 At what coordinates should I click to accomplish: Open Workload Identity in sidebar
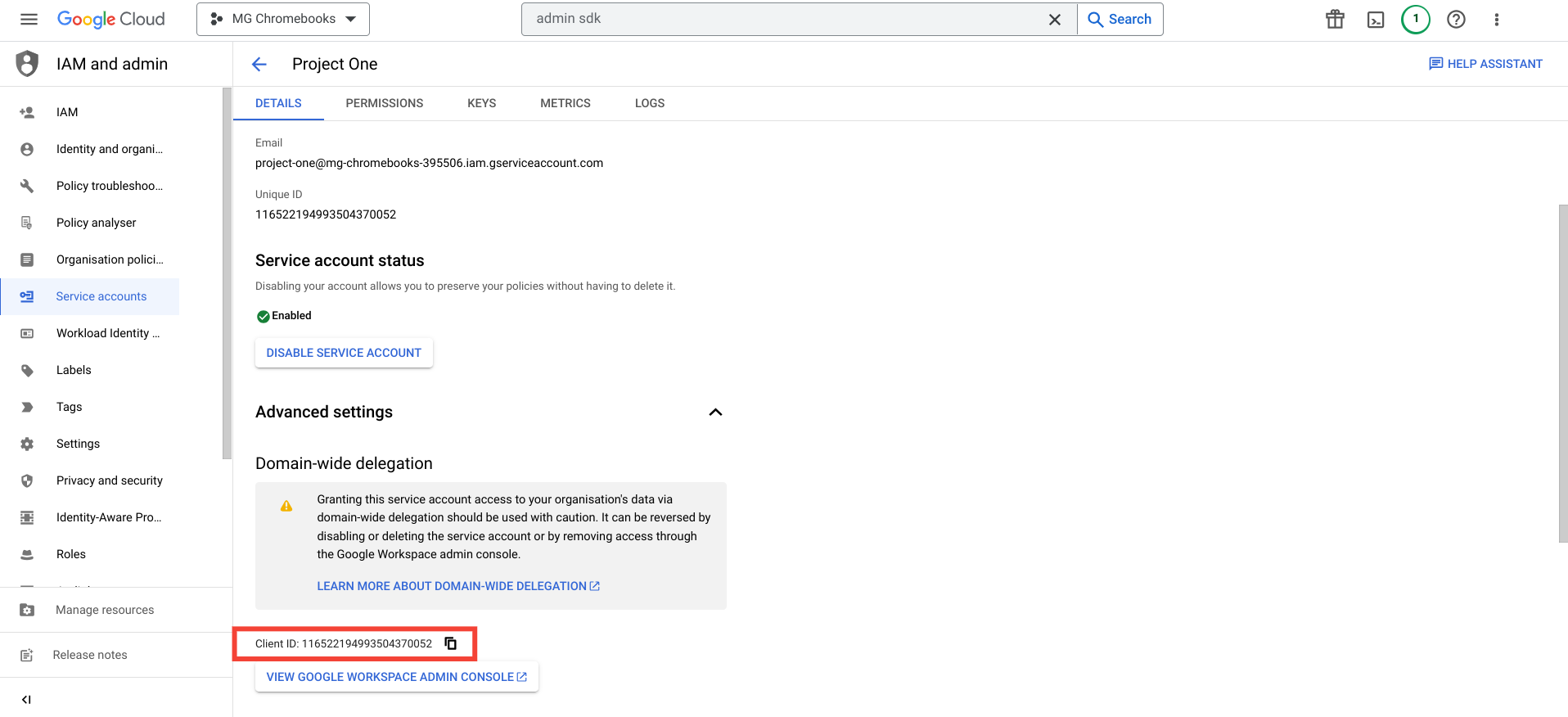[x=90, y=333]
